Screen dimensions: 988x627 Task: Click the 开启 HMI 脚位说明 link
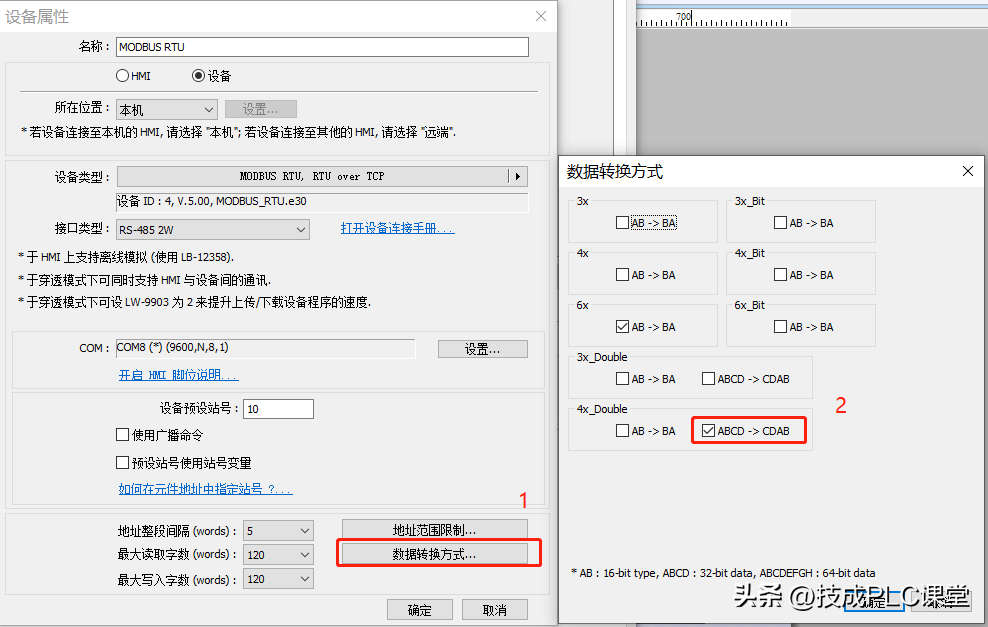coord(178,376)
